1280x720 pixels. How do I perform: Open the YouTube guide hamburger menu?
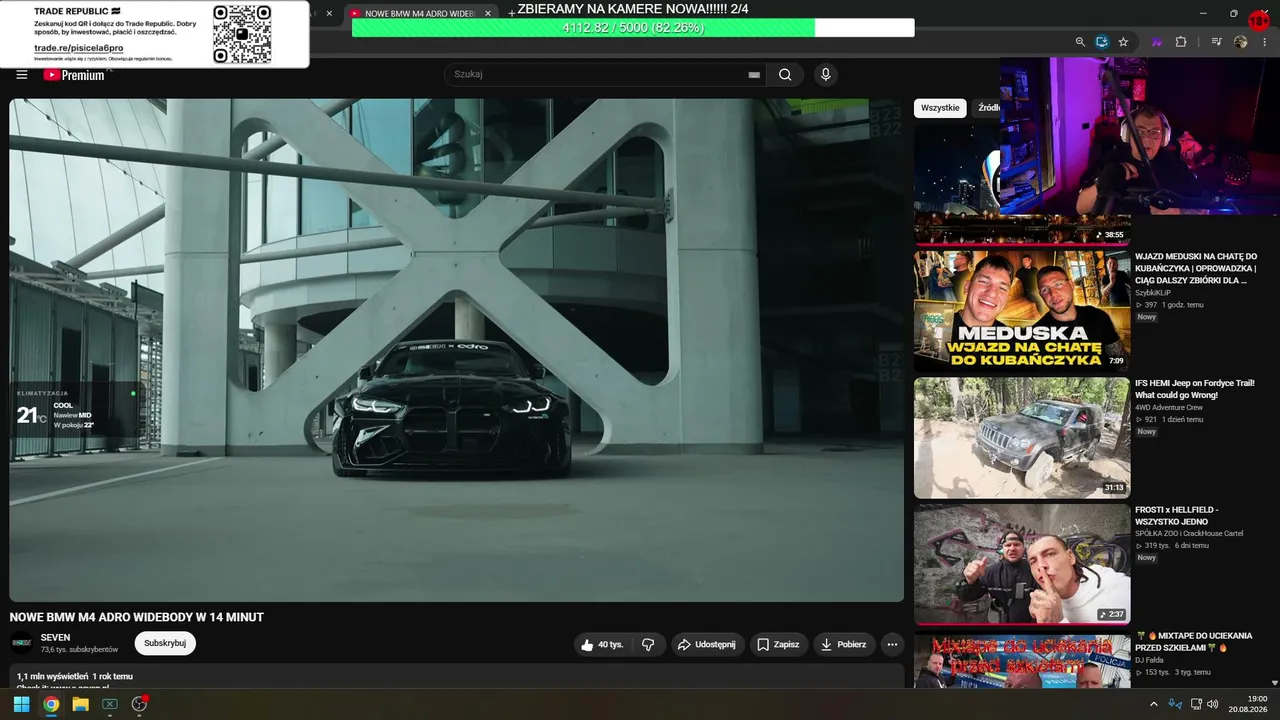coord(22,75)
